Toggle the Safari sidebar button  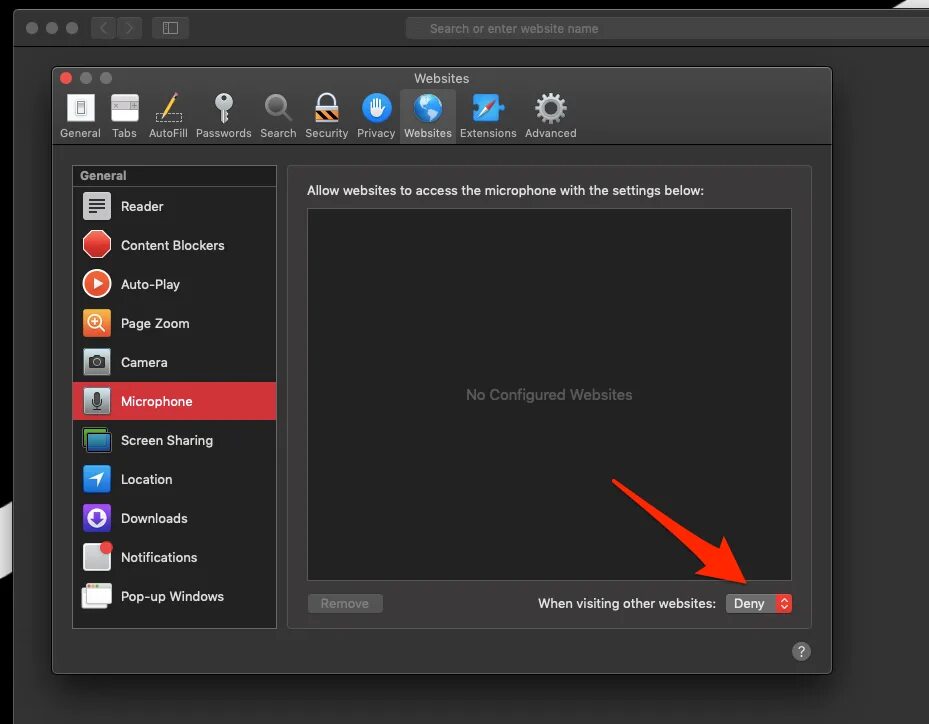[x=171, y=28]
